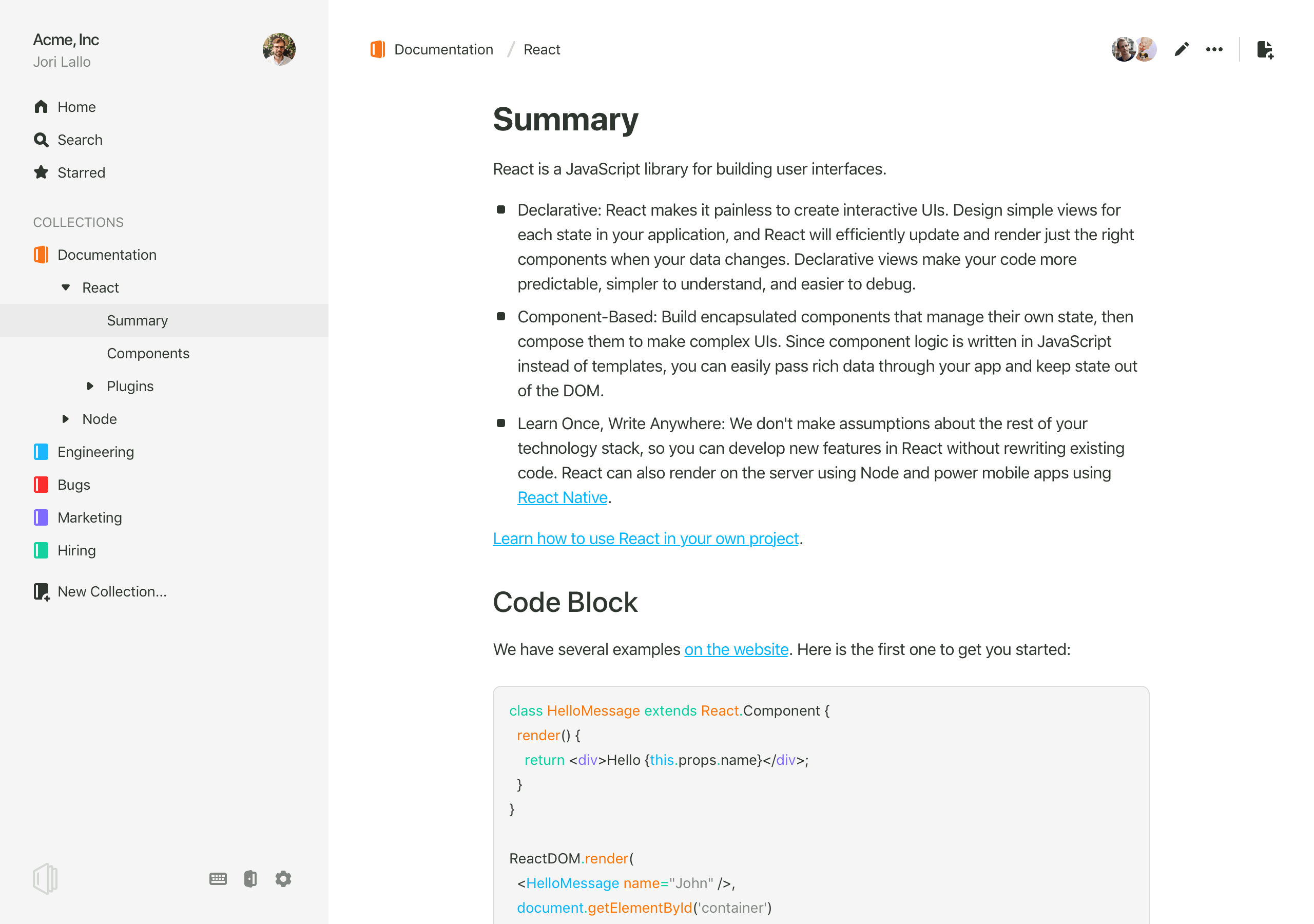The width and height of the screenshot is (1314, 924).
Task: Click the Starred star icon
Action: point(41,172)
